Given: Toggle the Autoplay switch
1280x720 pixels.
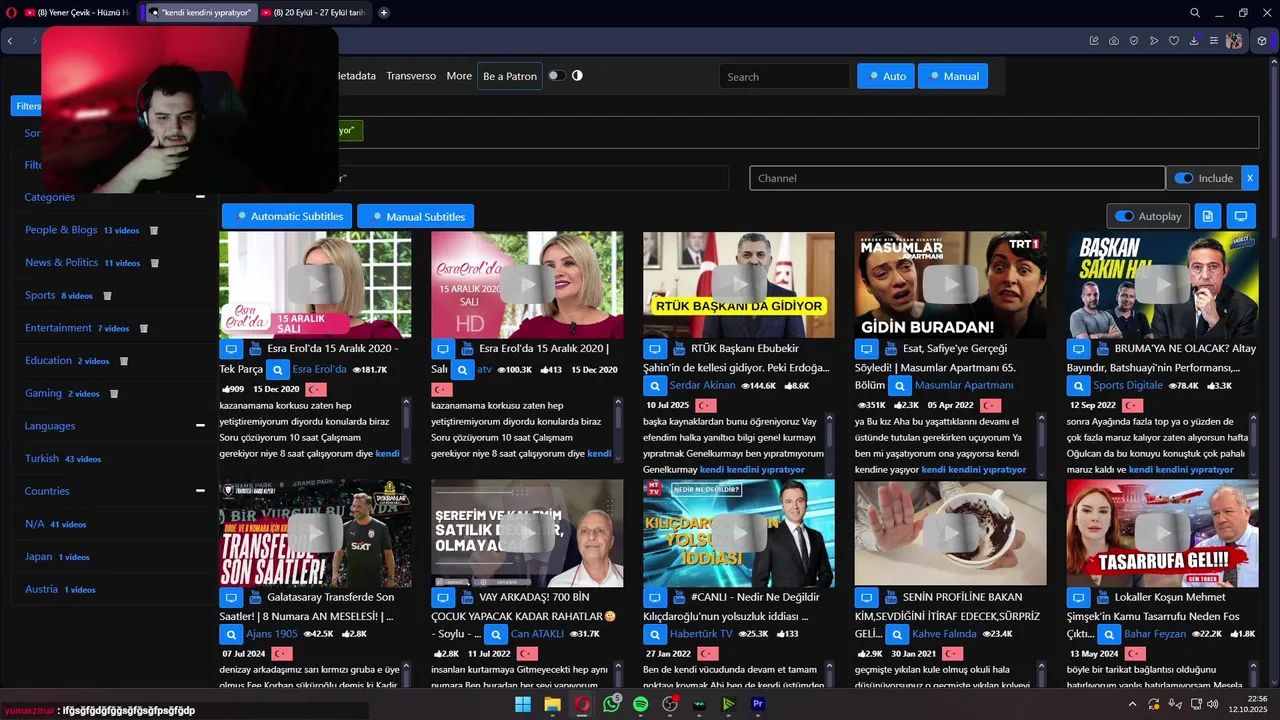Looking at the screenshot, I should pyautogui.click(x=1125, y=216).
